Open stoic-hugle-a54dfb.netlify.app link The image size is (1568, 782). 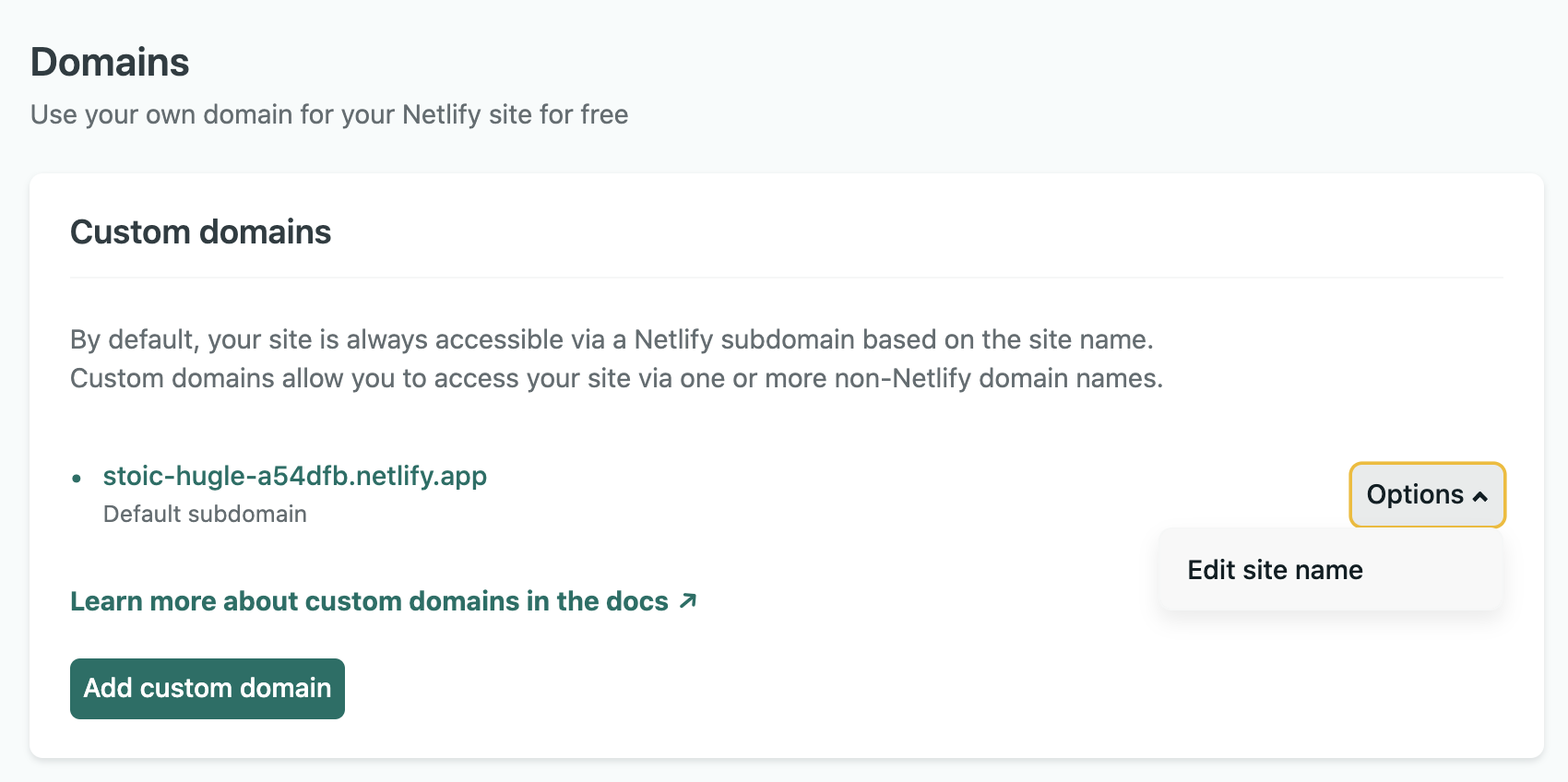click(295, 476)
